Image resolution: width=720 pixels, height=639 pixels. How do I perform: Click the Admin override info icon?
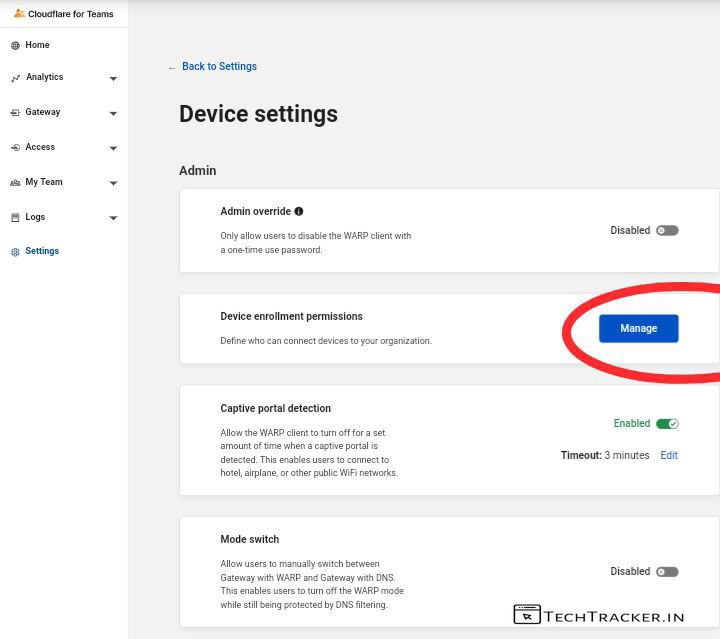click(299, 212)
